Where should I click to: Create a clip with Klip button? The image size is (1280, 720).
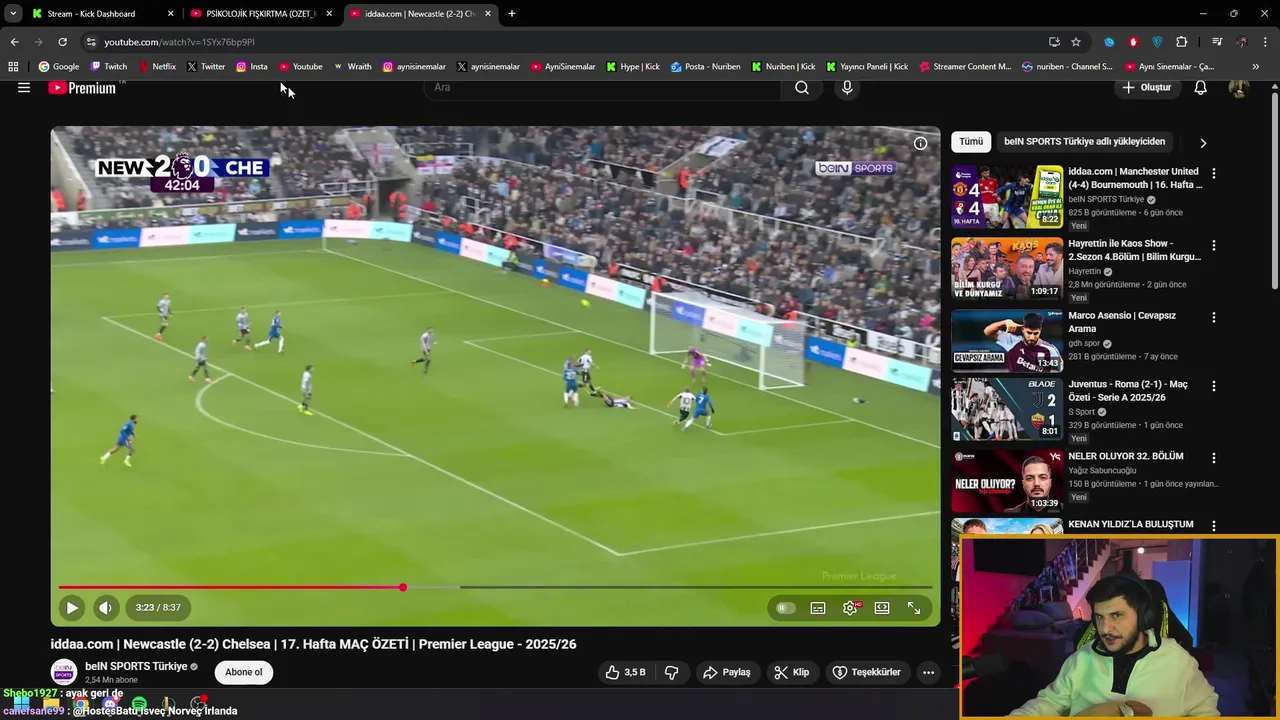(x=792, y=672)
